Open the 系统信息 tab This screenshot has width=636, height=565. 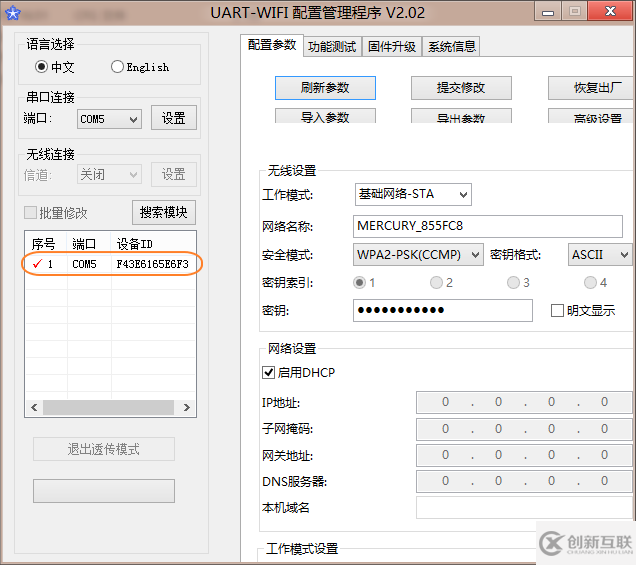pyautogui.click(x=451, y=47)
